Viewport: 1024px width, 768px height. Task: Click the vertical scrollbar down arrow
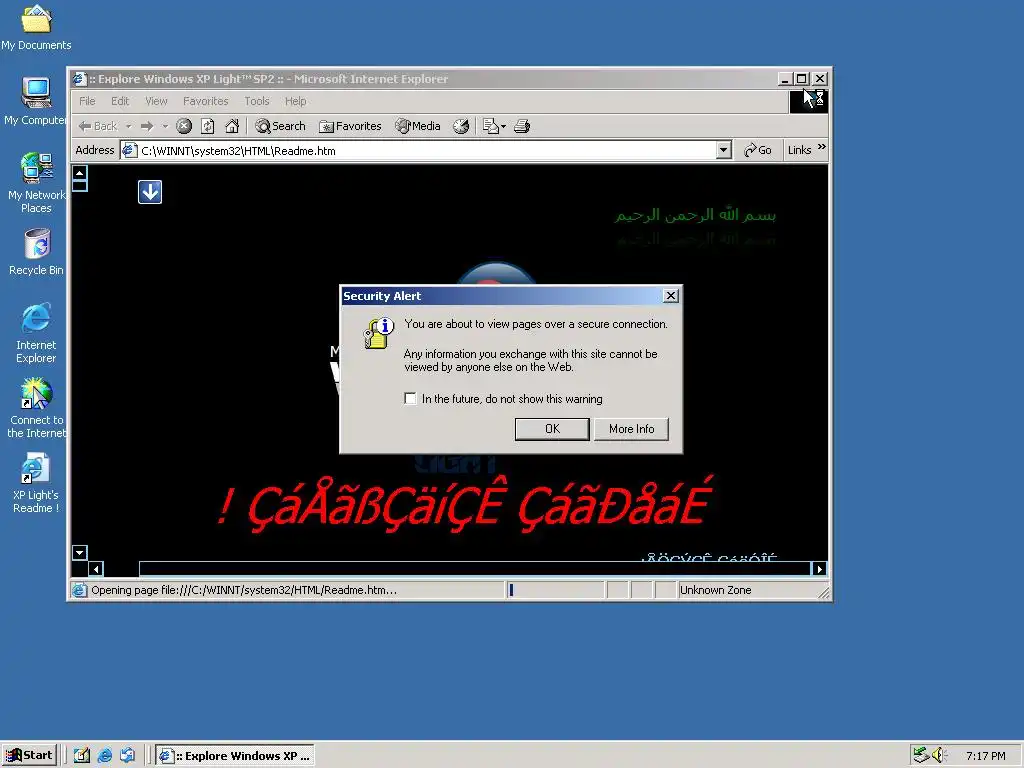tap(80, 552)
